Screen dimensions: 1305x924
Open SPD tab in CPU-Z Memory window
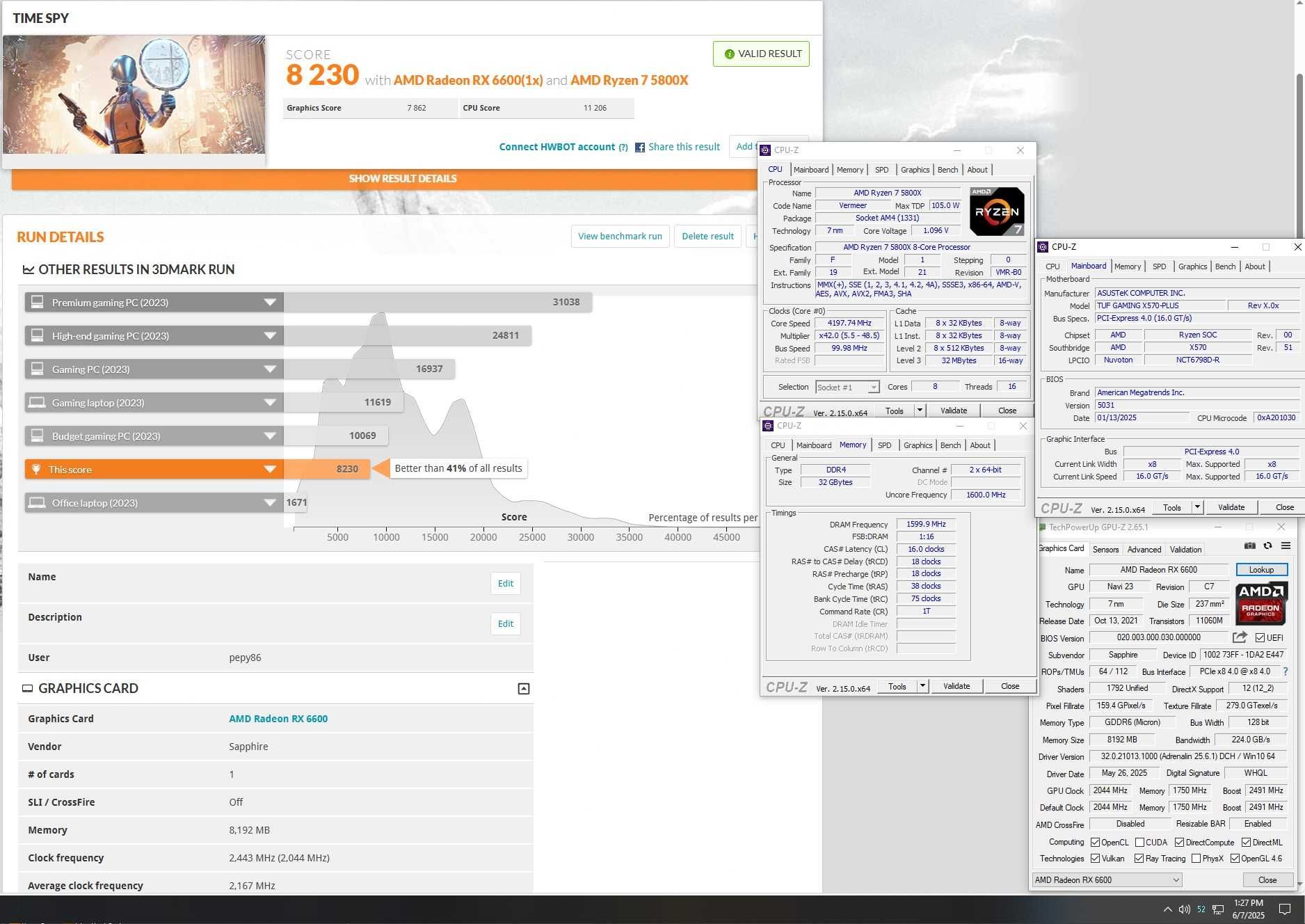(884, 445)
